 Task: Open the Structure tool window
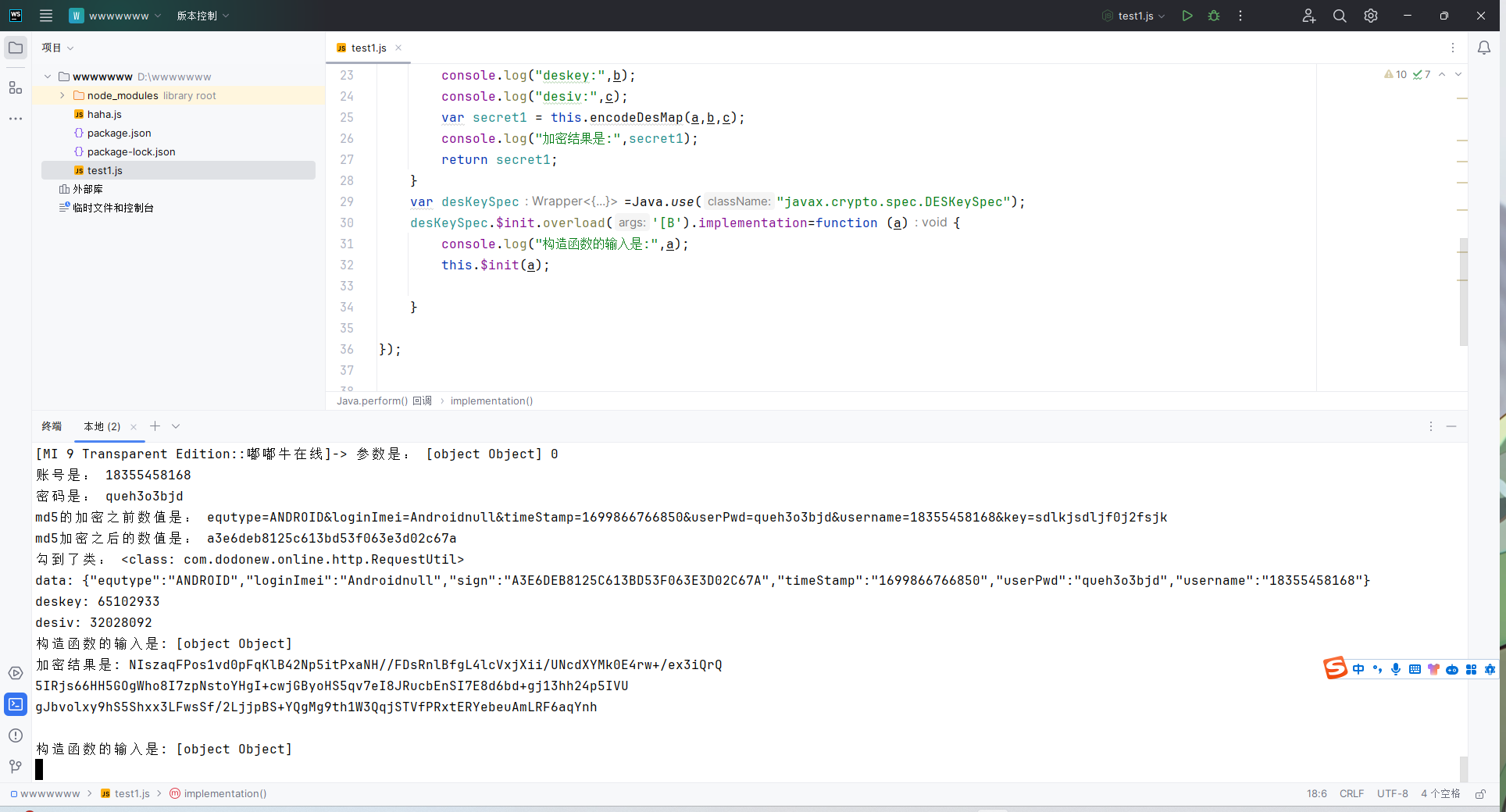pyautogui.click(x=16, y=87)
